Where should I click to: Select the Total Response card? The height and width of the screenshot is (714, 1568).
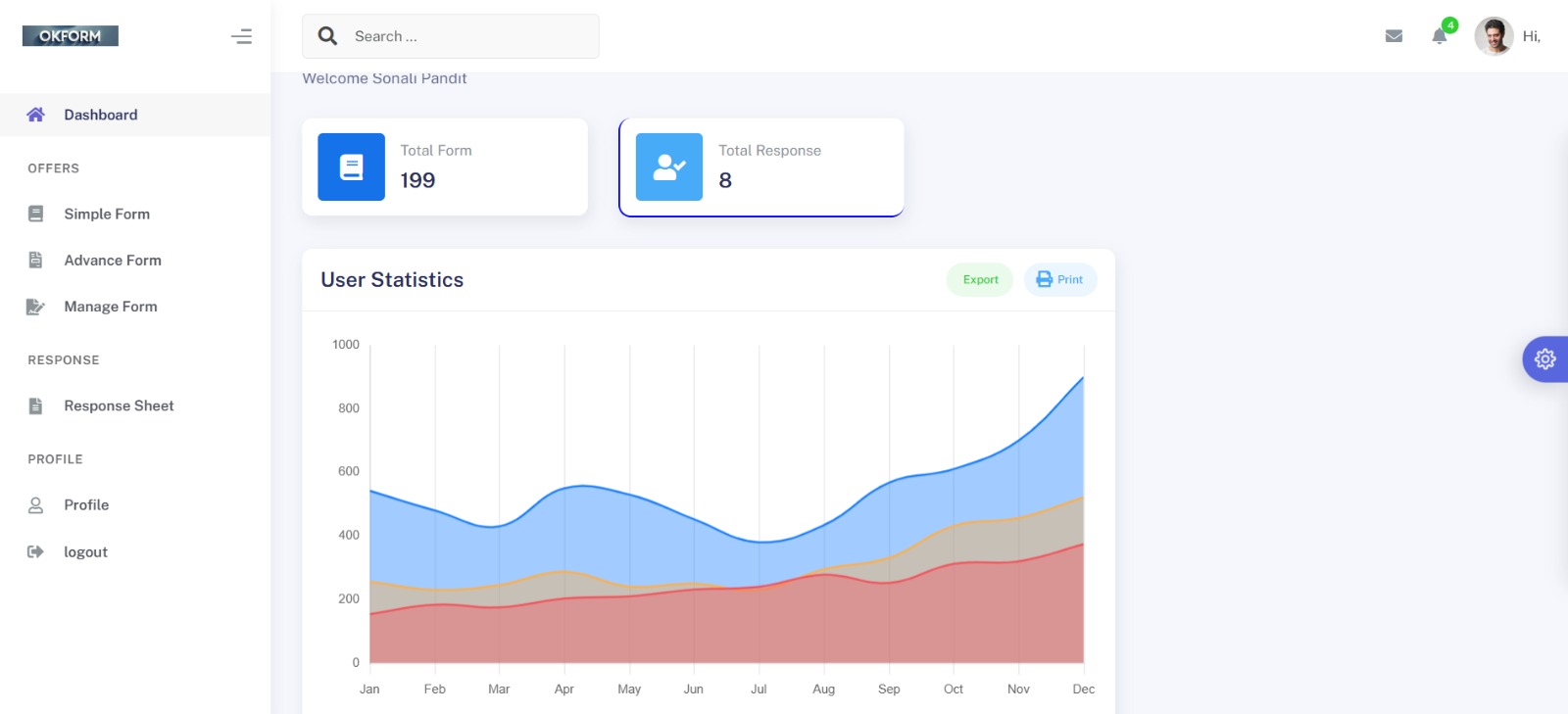(760, 167)
